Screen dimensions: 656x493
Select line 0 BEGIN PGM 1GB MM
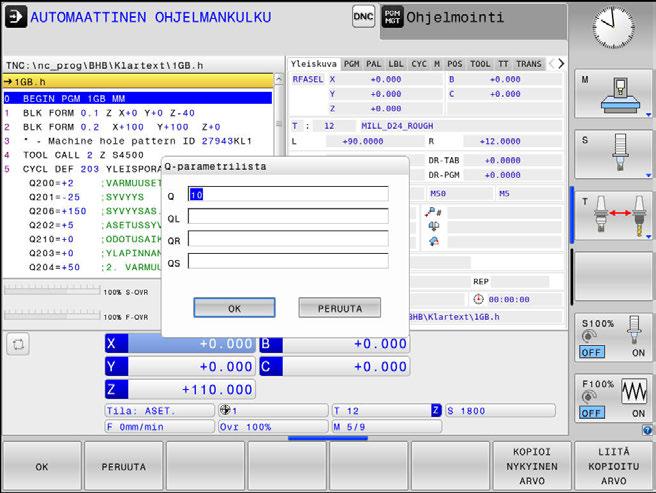pos(137,98)
